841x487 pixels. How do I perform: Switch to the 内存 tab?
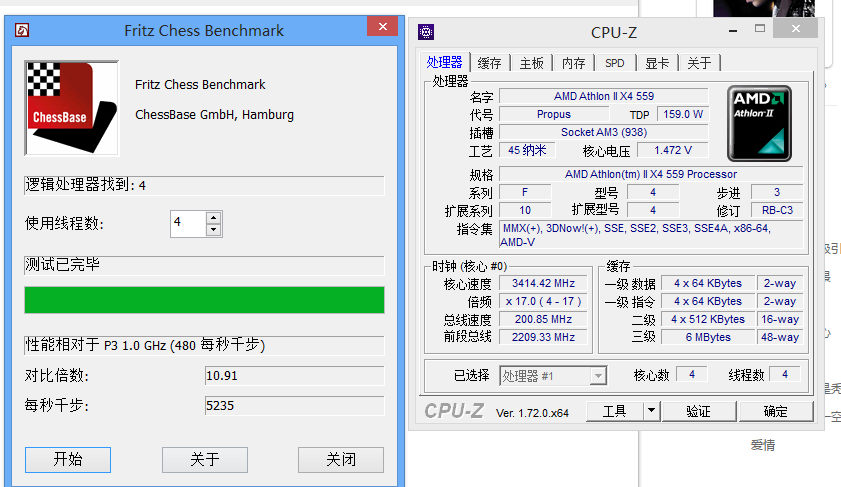click(573, 63)
